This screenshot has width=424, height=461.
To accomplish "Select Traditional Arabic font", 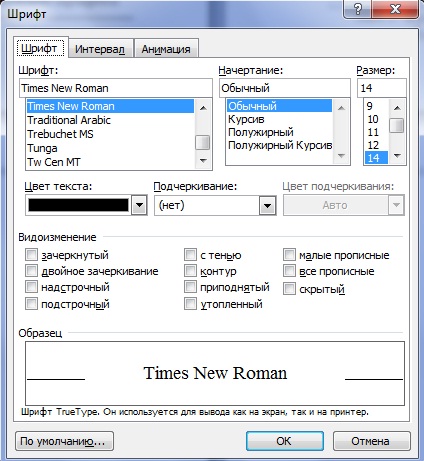I will click(x=110, y=120).
